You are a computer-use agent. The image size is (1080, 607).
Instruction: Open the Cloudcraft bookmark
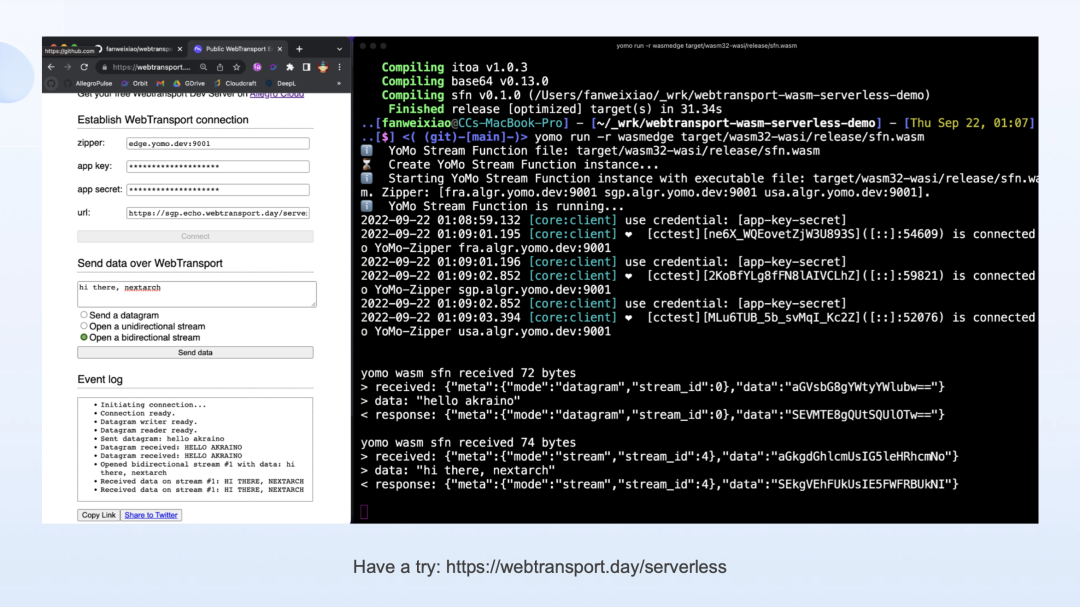pyautogui.click(x=235, y=83)
